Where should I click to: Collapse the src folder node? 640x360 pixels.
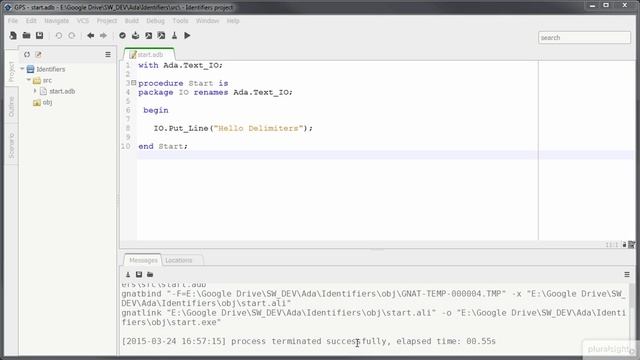point(29,80)
